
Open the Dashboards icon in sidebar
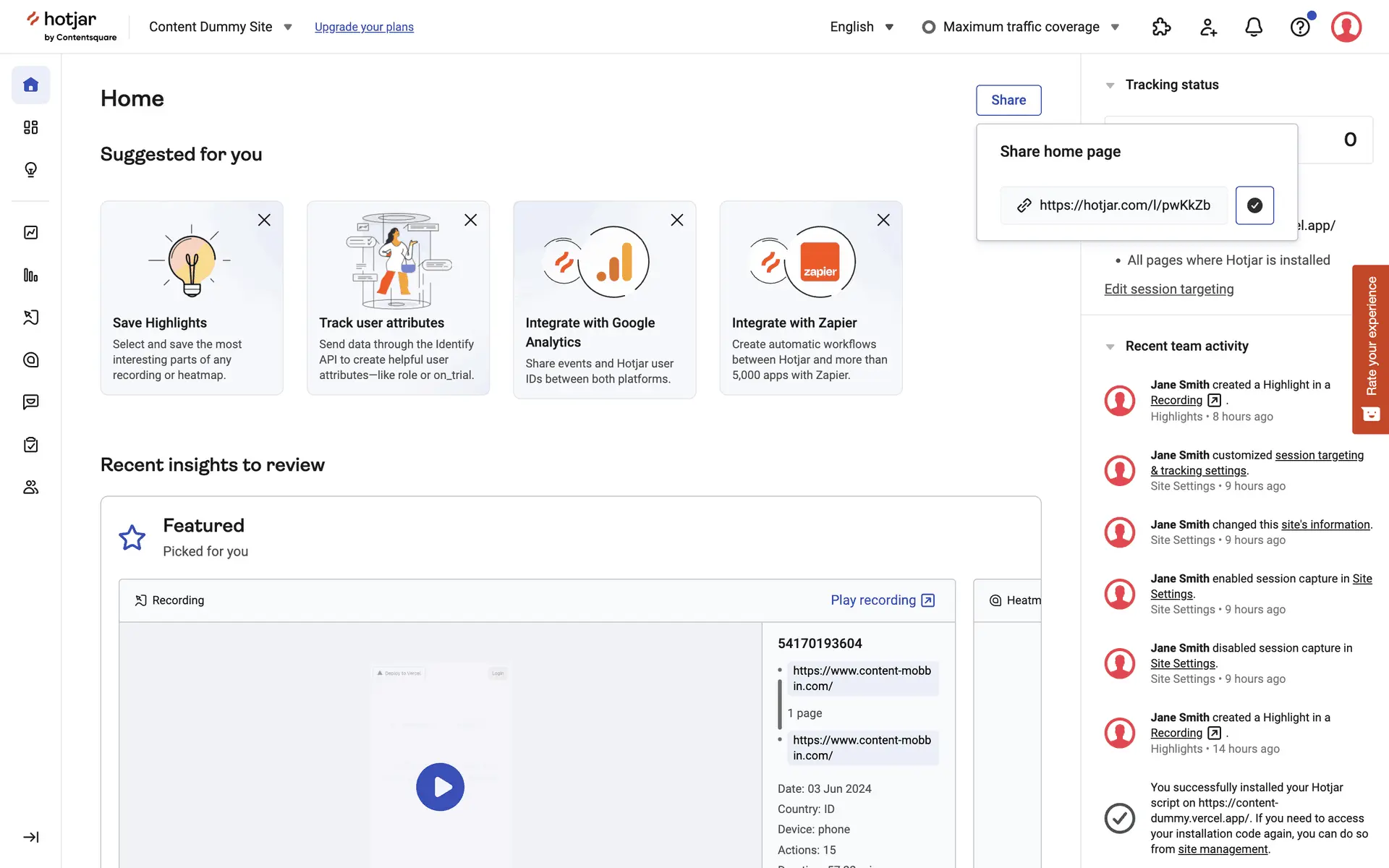coord(30,127)
